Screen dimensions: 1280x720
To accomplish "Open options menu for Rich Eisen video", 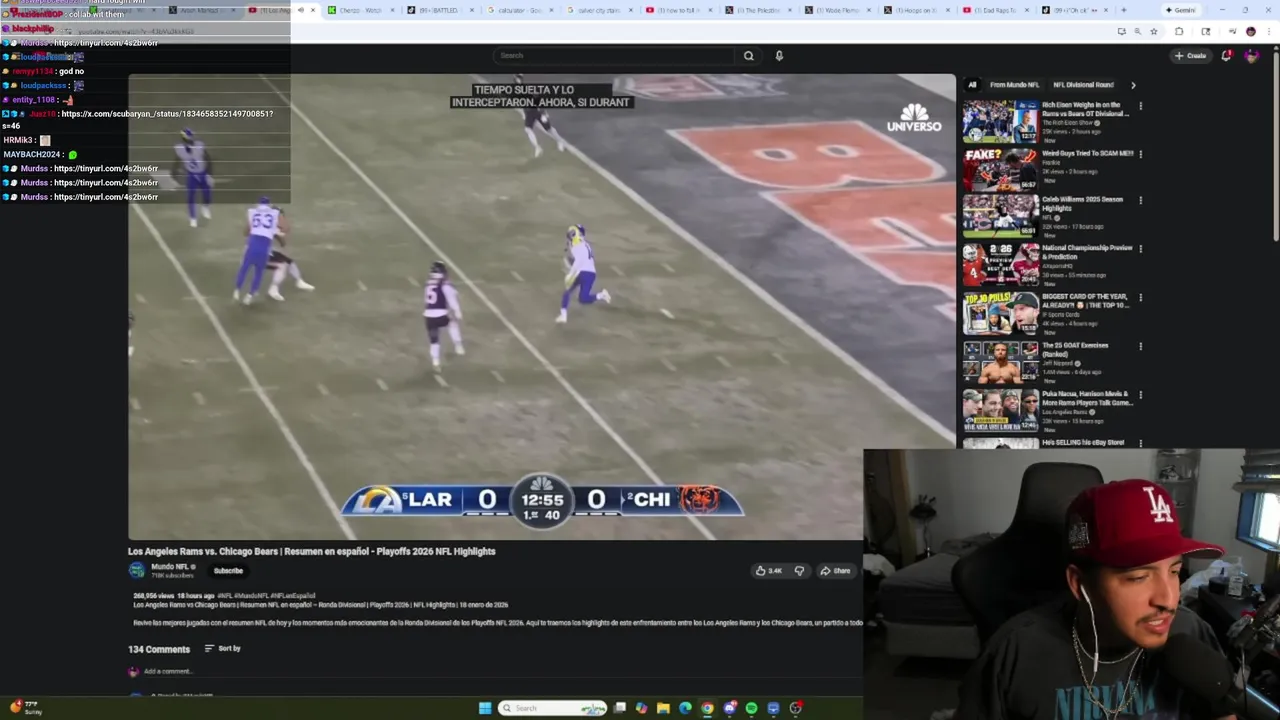I will (1140, 106).
